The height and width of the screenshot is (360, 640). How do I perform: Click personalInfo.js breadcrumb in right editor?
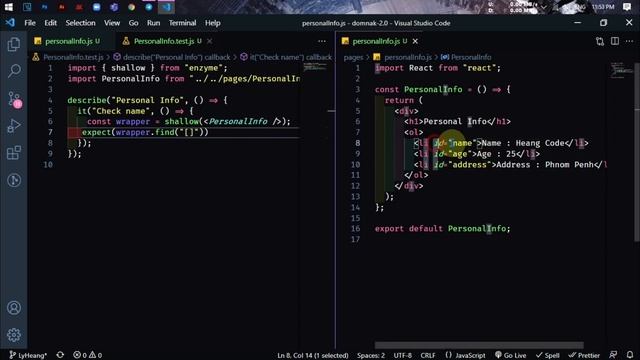(x=403, y=57)
